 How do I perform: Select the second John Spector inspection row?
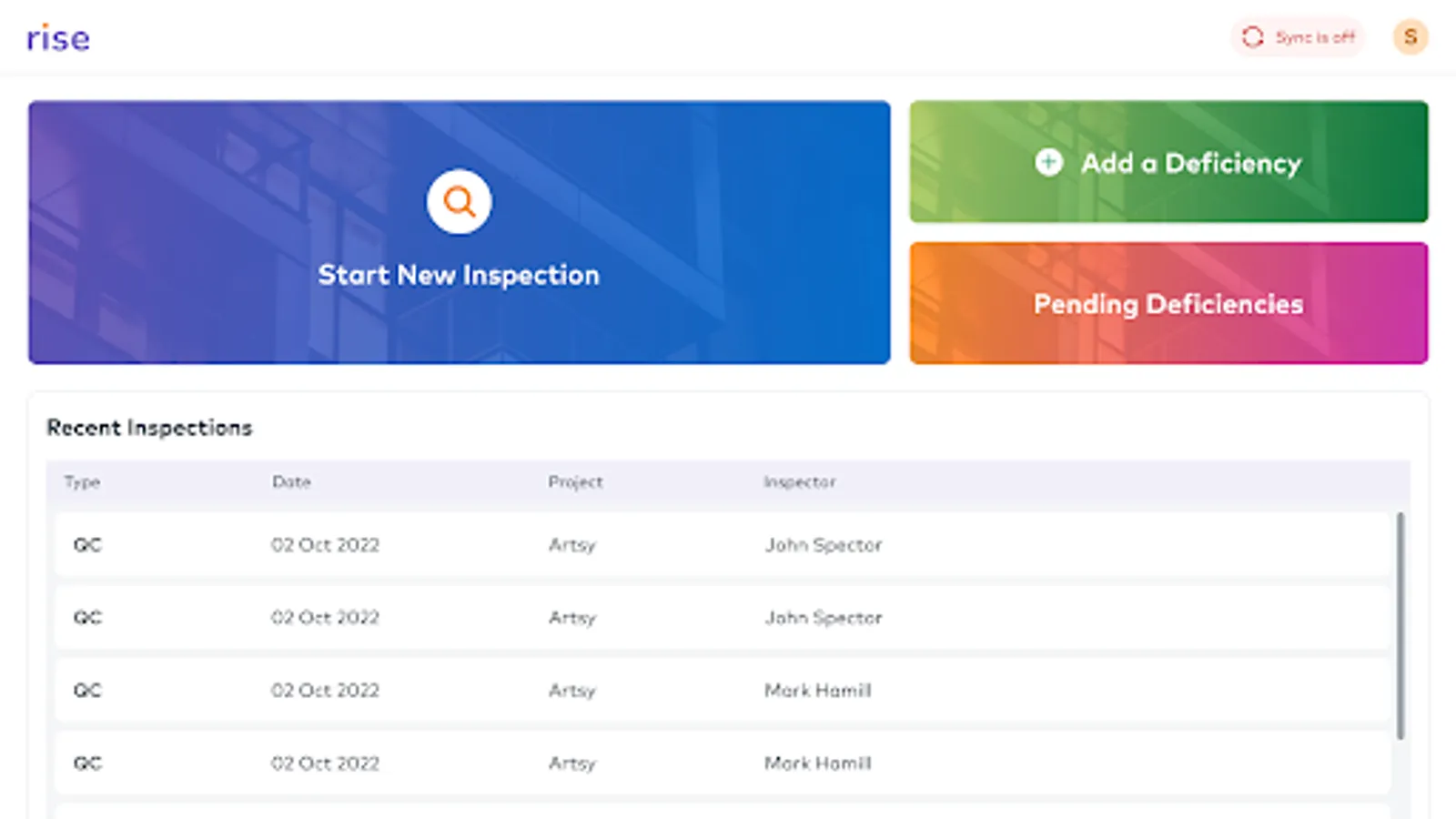pyautogui.click(x=823, y=618)
